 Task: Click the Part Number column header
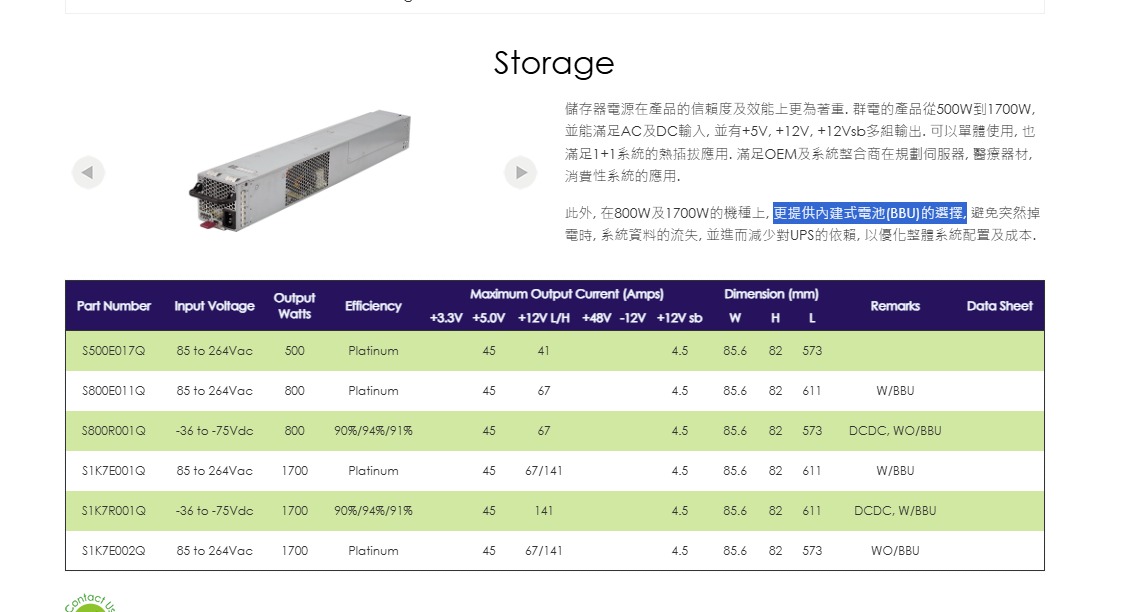[114, 306]
